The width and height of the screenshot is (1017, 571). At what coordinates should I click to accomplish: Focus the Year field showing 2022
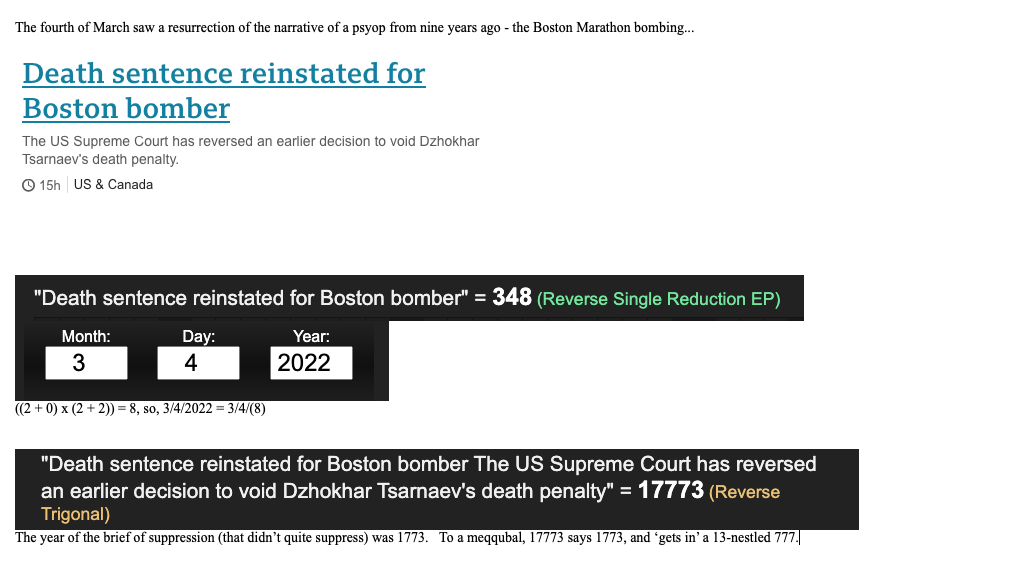[x=310, y=363]
